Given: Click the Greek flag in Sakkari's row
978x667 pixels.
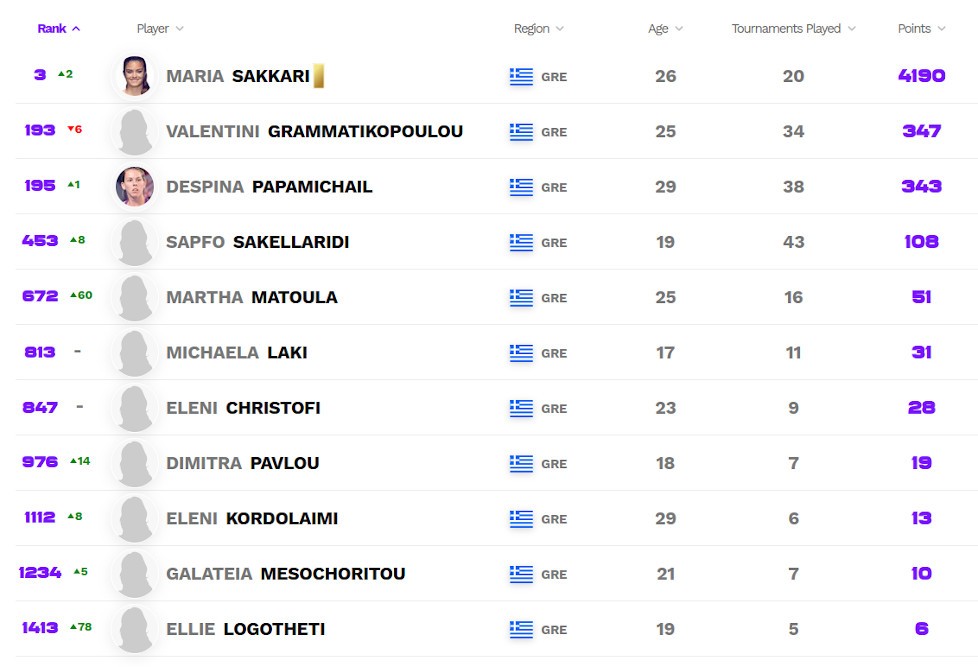Looking at the screenshot, I should (521, 77).
